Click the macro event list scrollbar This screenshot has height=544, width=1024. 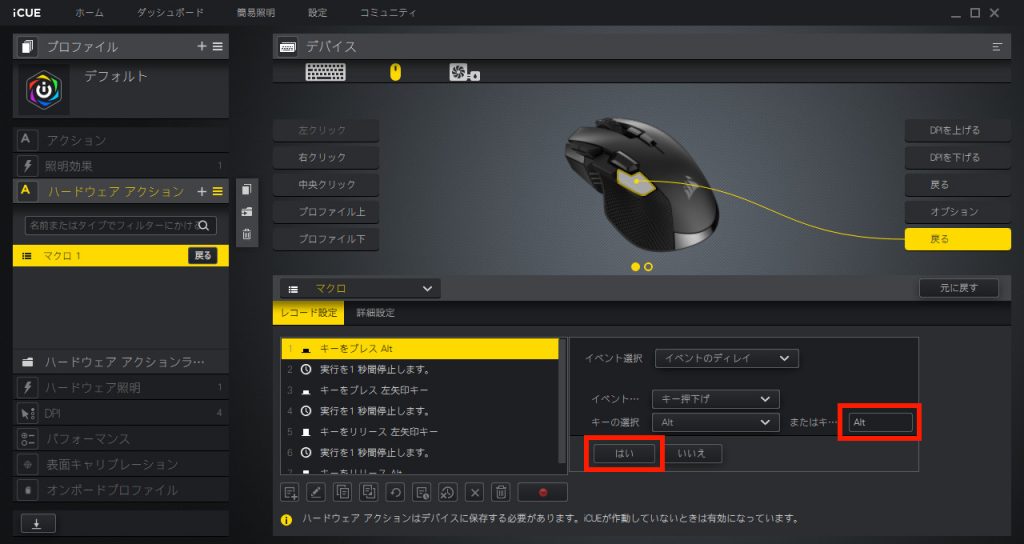pos(562,400)
